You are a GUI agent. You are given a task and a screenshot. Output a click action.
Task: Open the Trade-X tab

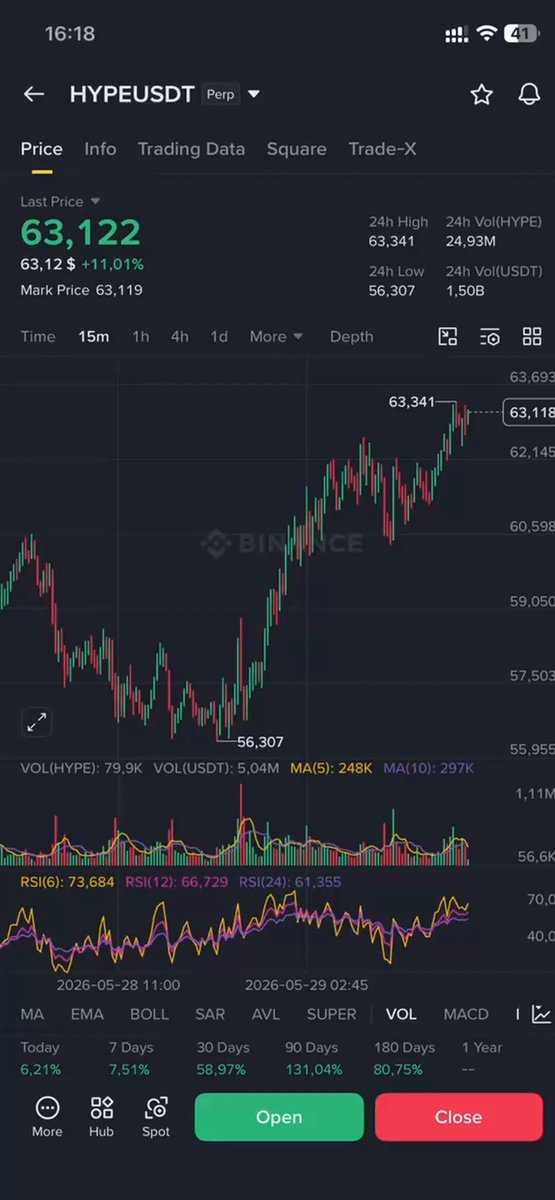point(382,149)
